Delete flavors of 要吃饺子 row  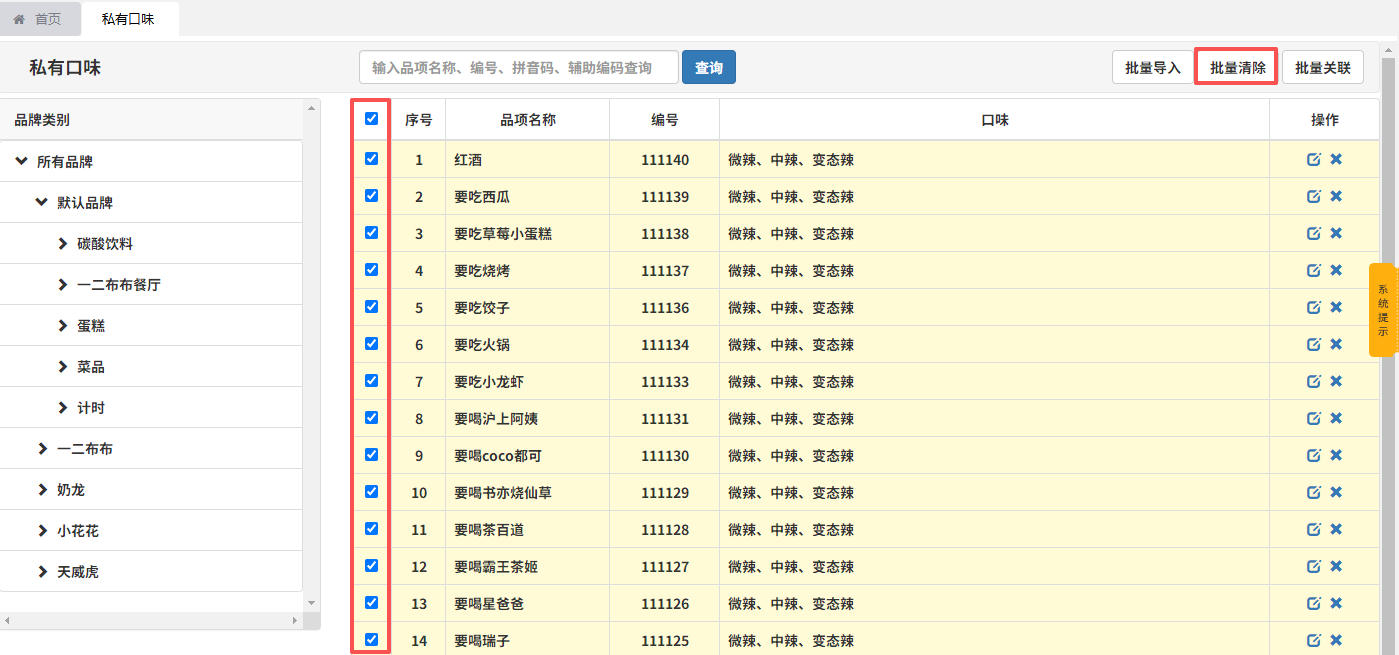tap(1336, 307)
